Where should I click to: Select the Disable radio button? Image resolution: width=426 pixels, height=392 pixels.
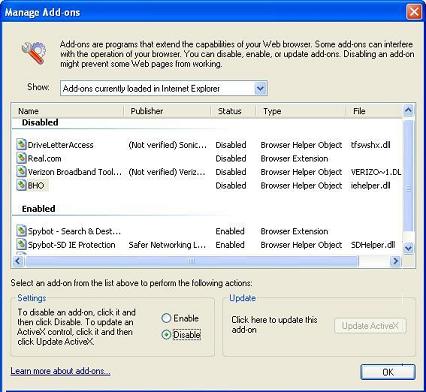click(x=166, y=334)
